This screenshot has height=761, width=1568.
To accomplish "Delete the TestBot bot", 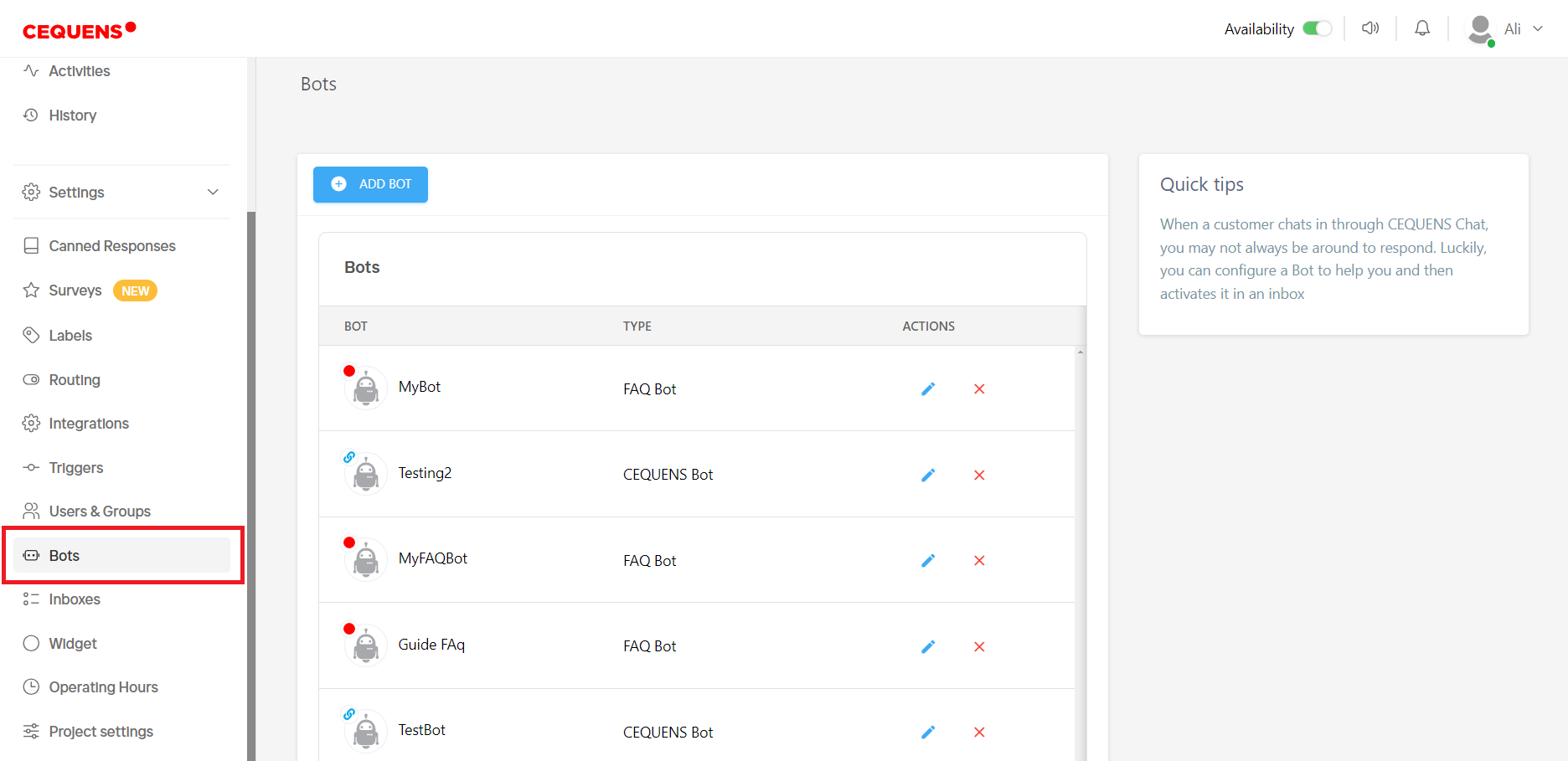I will click(x=979, y=732).
